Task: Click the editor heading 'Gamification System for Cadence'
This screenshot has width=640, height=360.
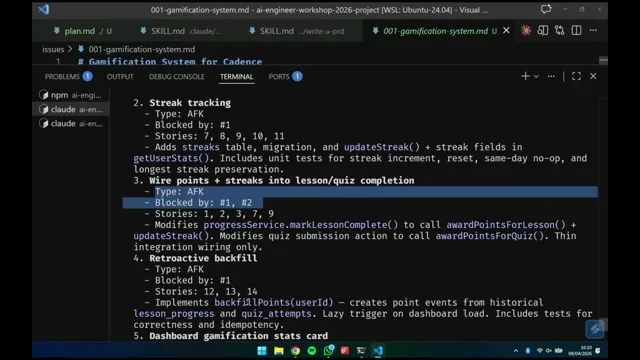Action: click(175, 62)
